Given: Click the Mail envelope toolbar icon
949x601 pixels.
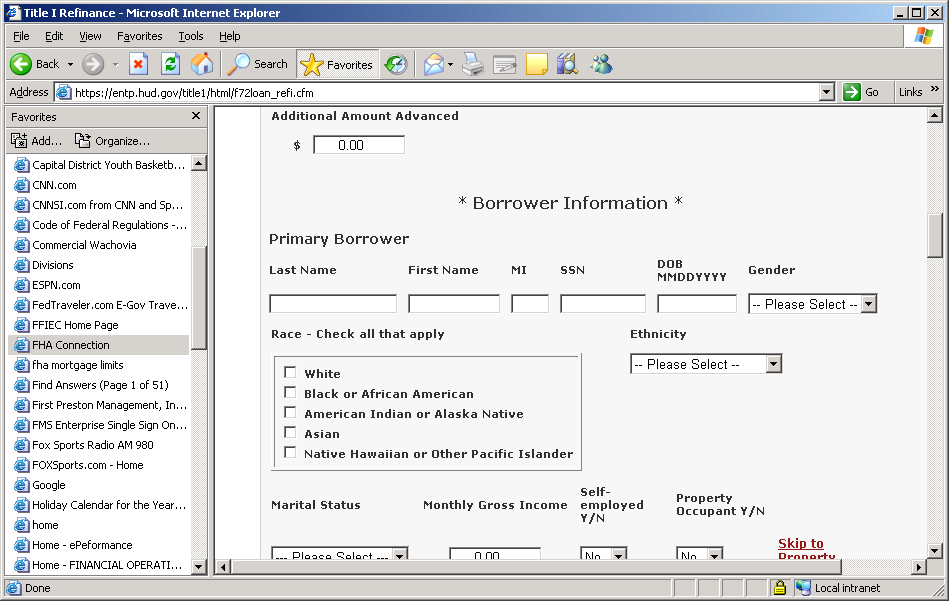Looking at the screenshot, I should pos(433,64).
